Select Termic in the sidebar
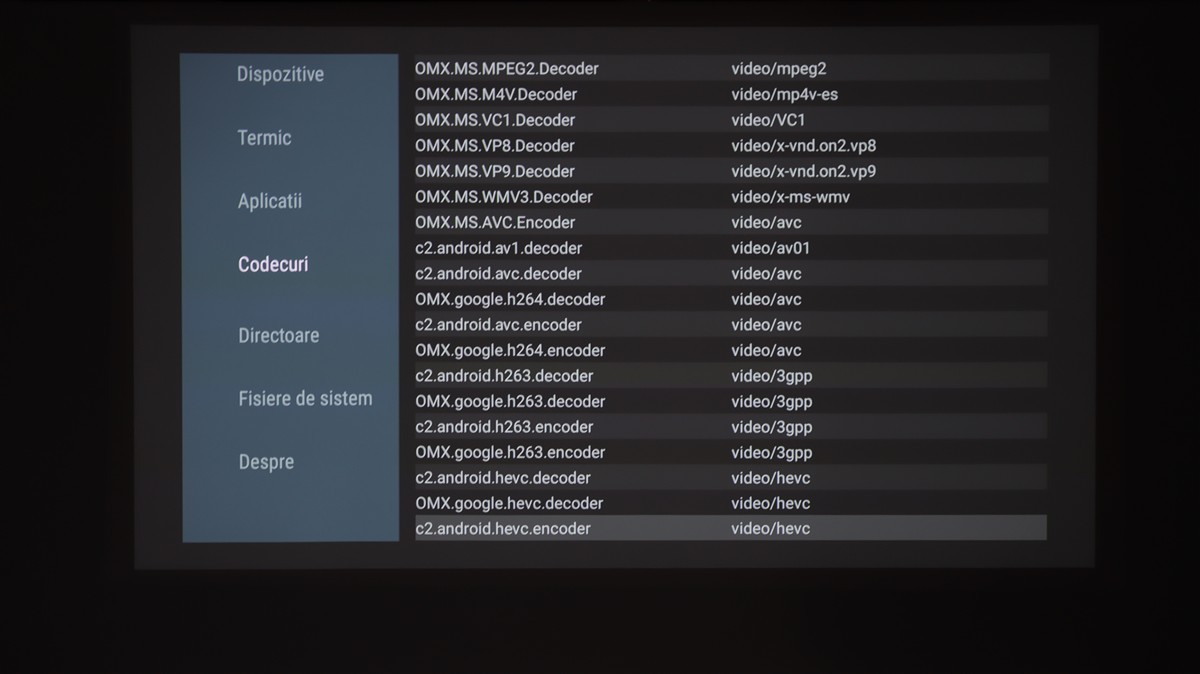Screen dimensions: 1200x674 coord(265,138)
